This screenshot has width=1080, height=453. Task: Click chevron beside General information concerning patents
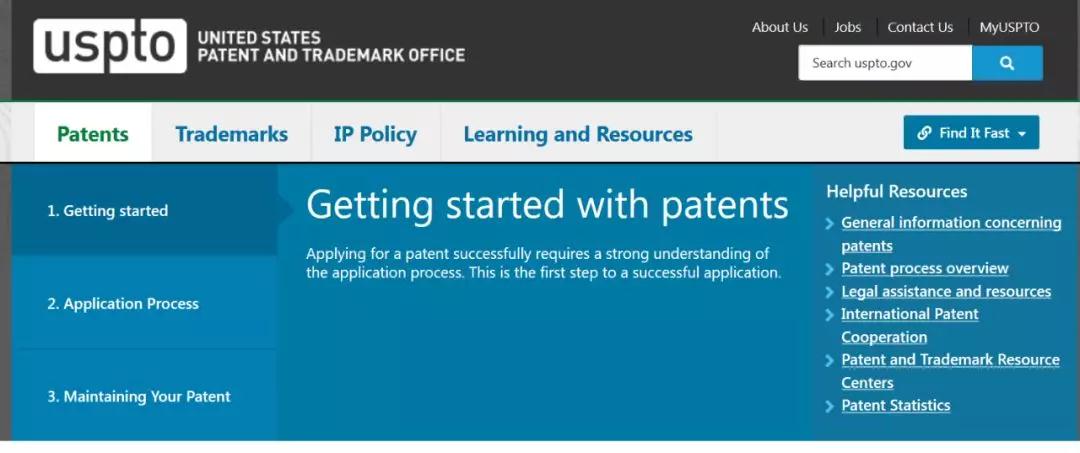(x=830, y=223)
